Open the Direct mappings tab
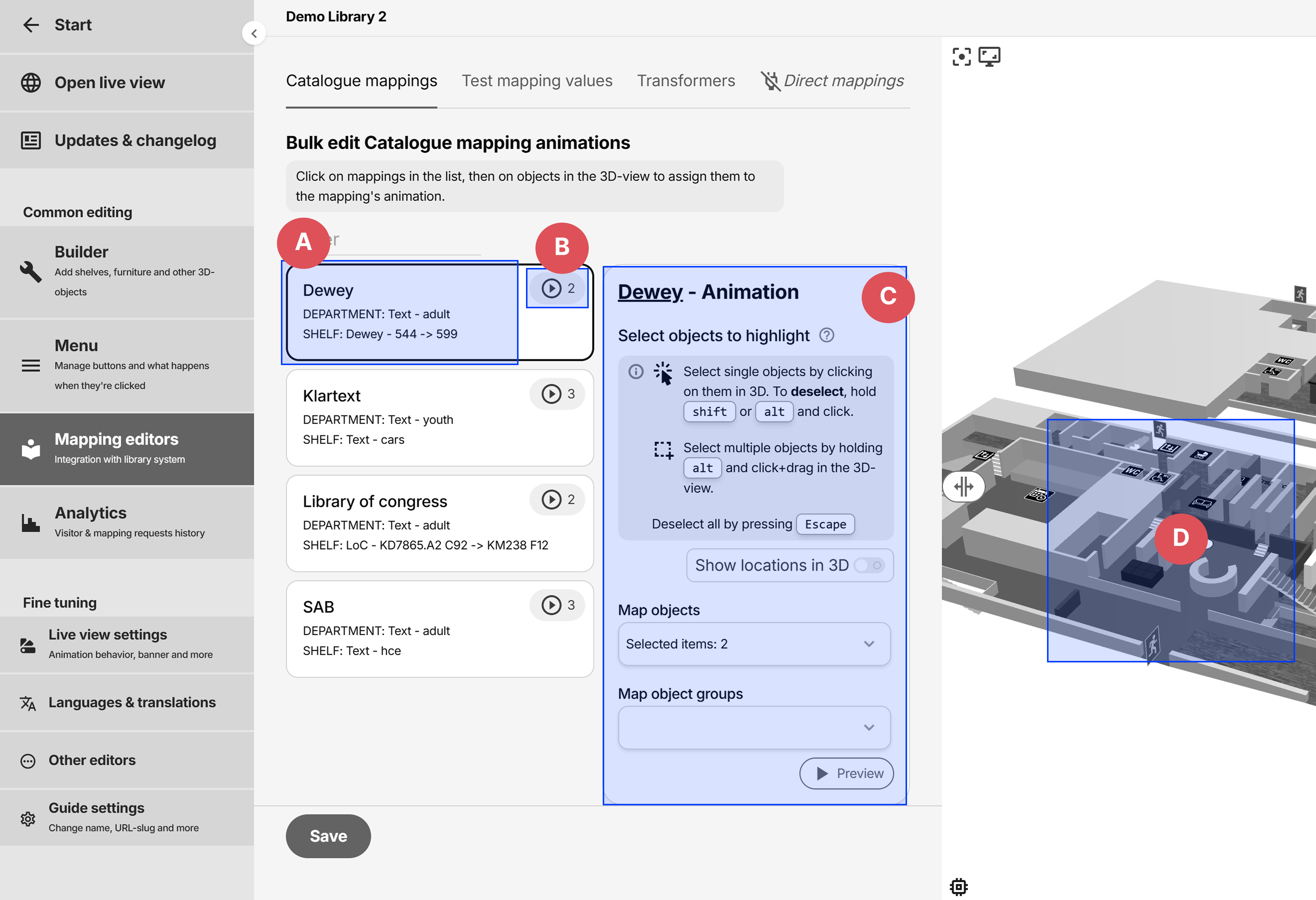This screenshot has width=1316, height=900. coord(832,81)
